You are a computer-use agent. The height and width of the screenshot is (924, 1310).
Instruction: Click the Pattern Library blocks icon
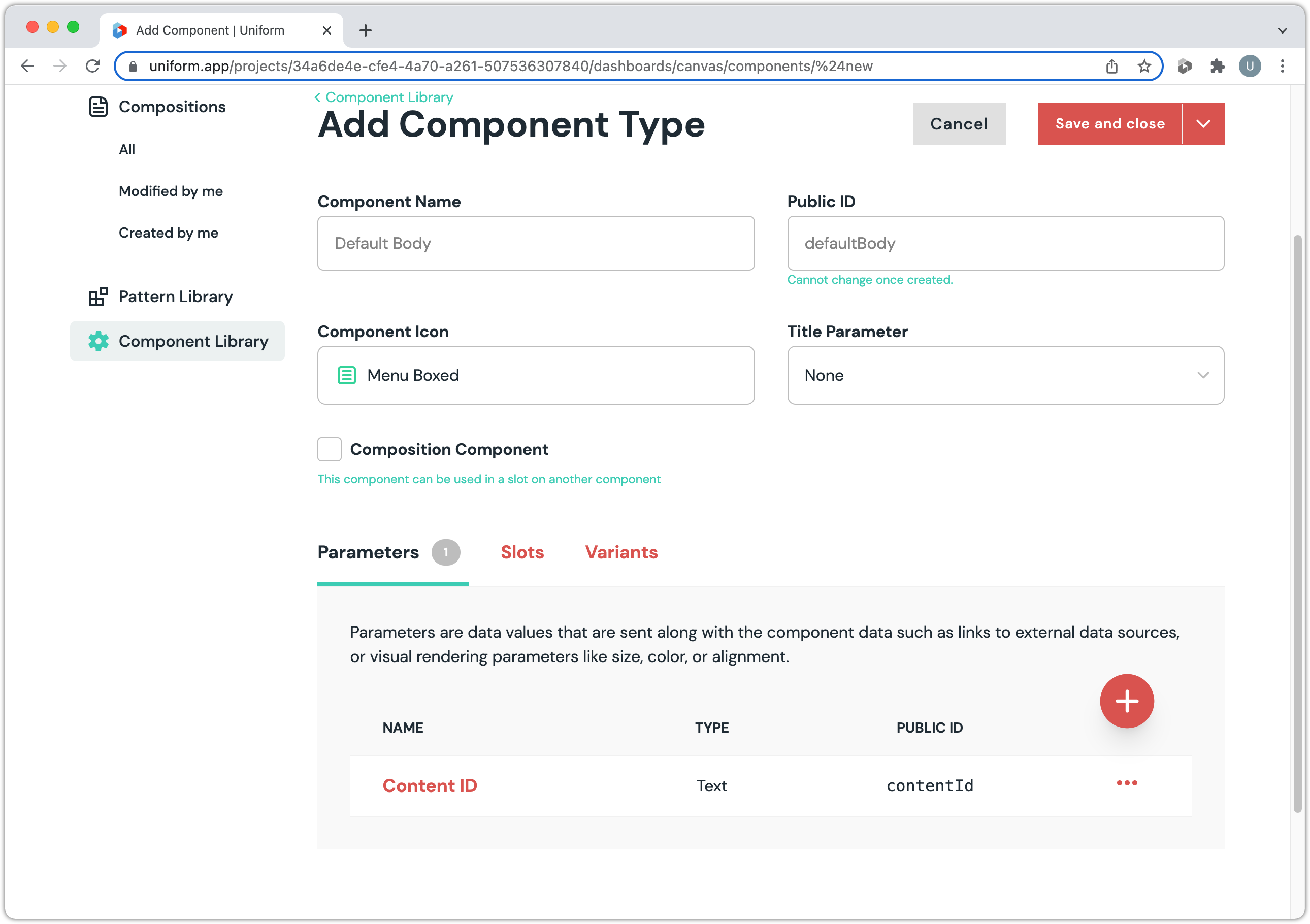(98, 296)
